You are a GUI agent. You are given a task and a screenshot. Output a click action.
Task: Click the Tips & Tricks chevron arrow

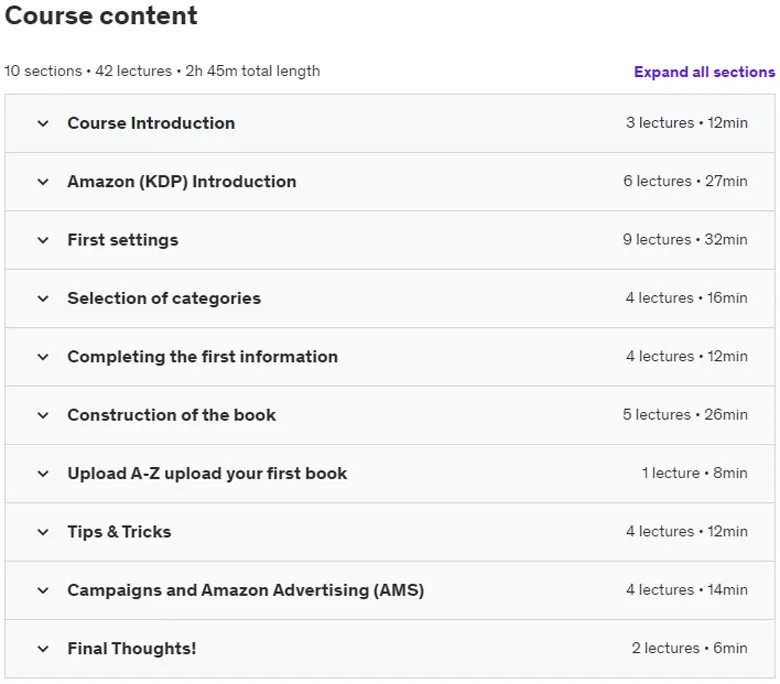[43, 532]
